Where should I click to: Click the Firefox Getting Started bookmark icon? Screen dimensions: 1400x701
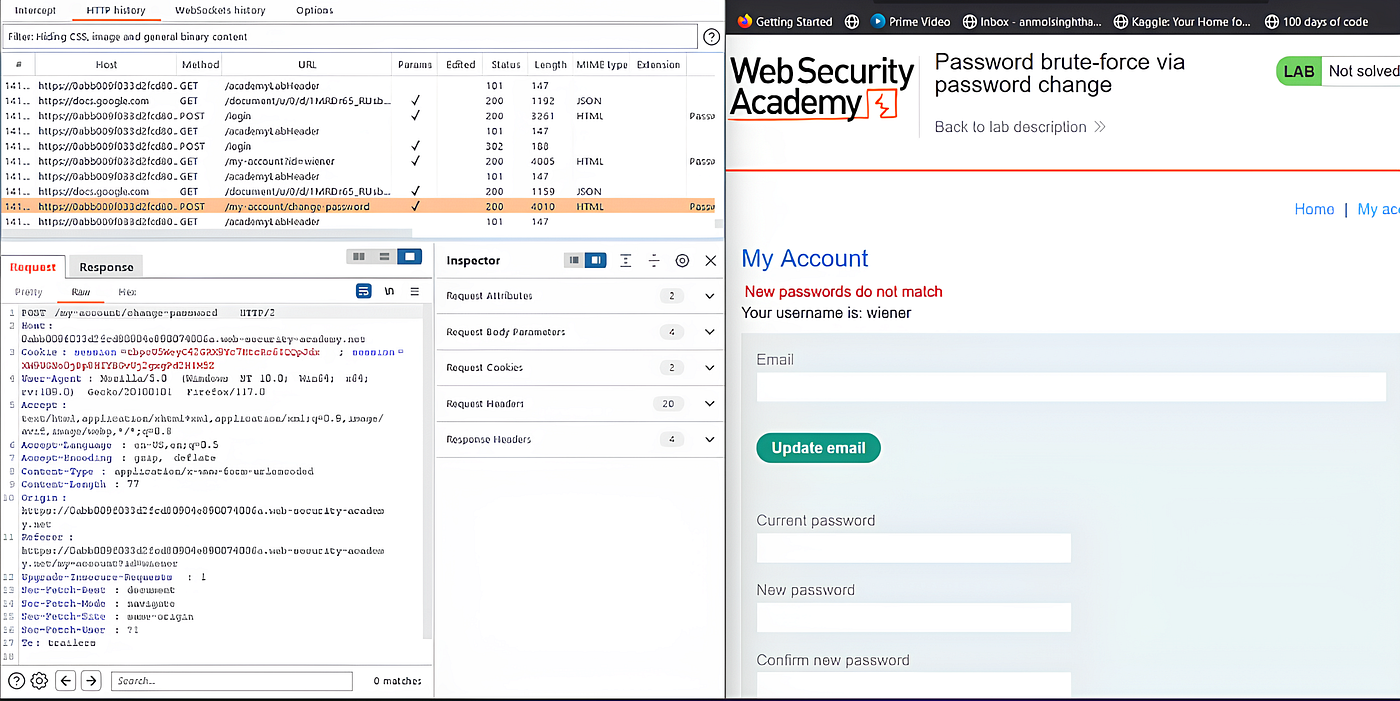744,21
